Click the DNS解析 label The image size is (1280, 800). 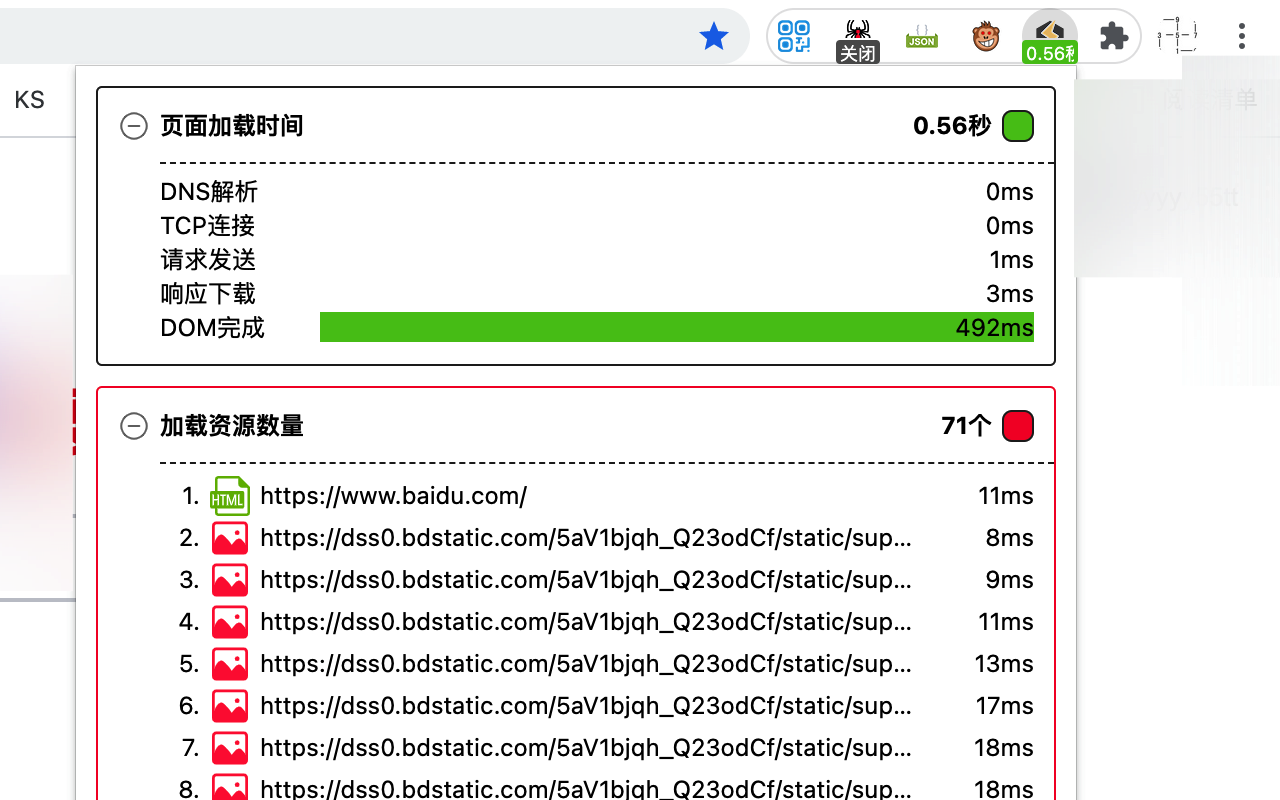point(209,192)
